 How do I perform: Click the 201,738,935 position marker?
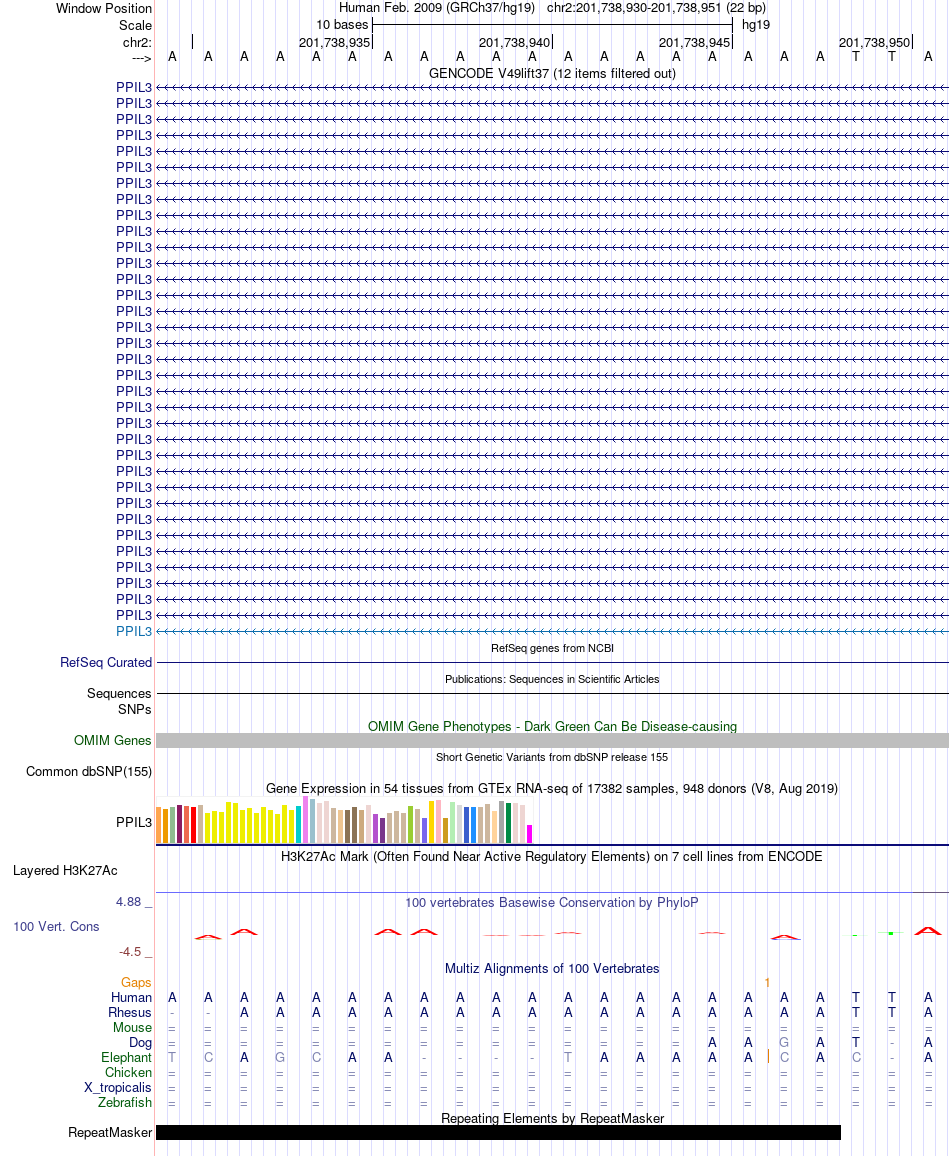[x=335, y=43]
